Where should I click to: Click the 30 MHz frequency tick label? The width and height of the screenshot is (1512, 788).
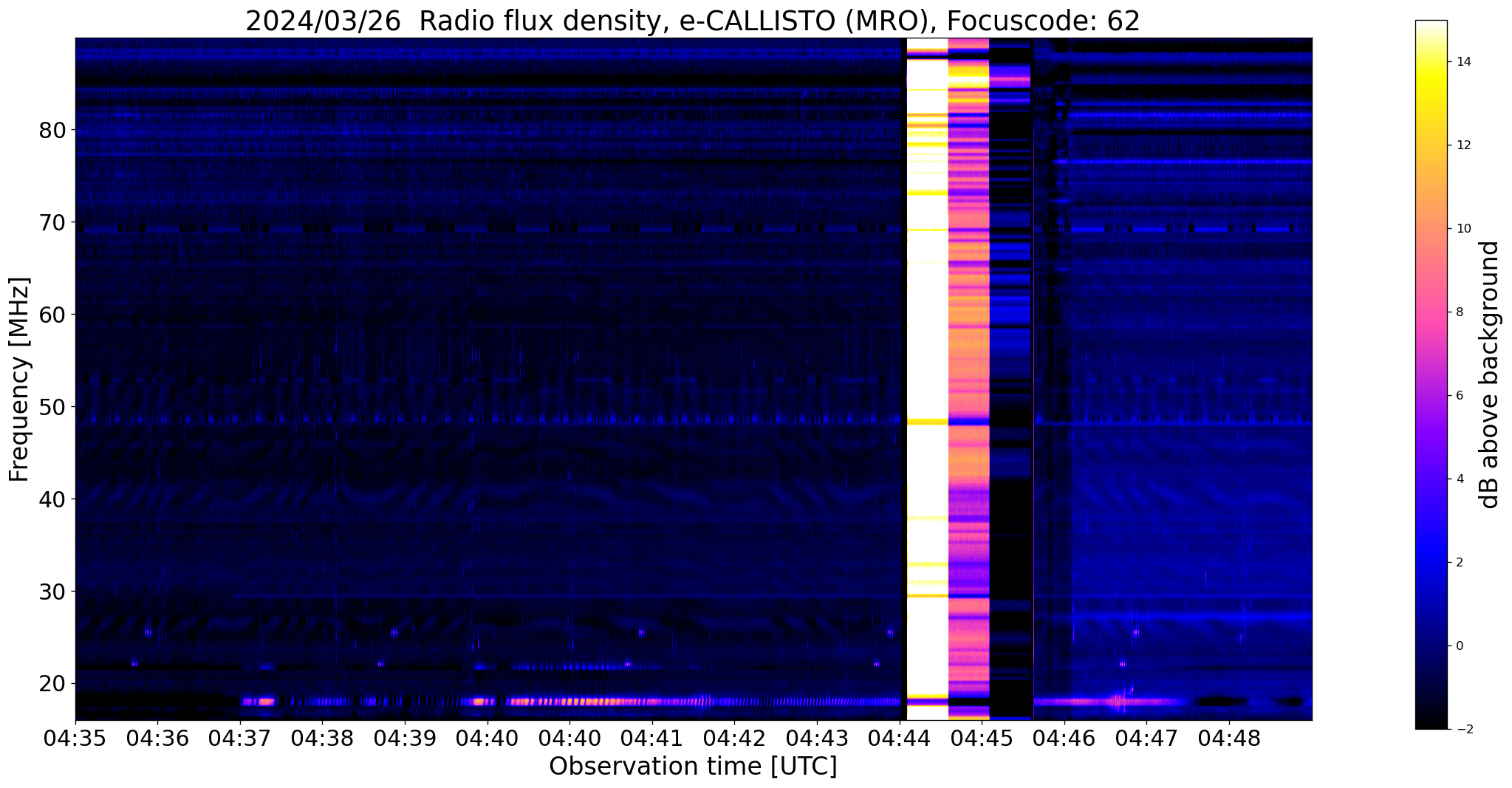point(53,592)
